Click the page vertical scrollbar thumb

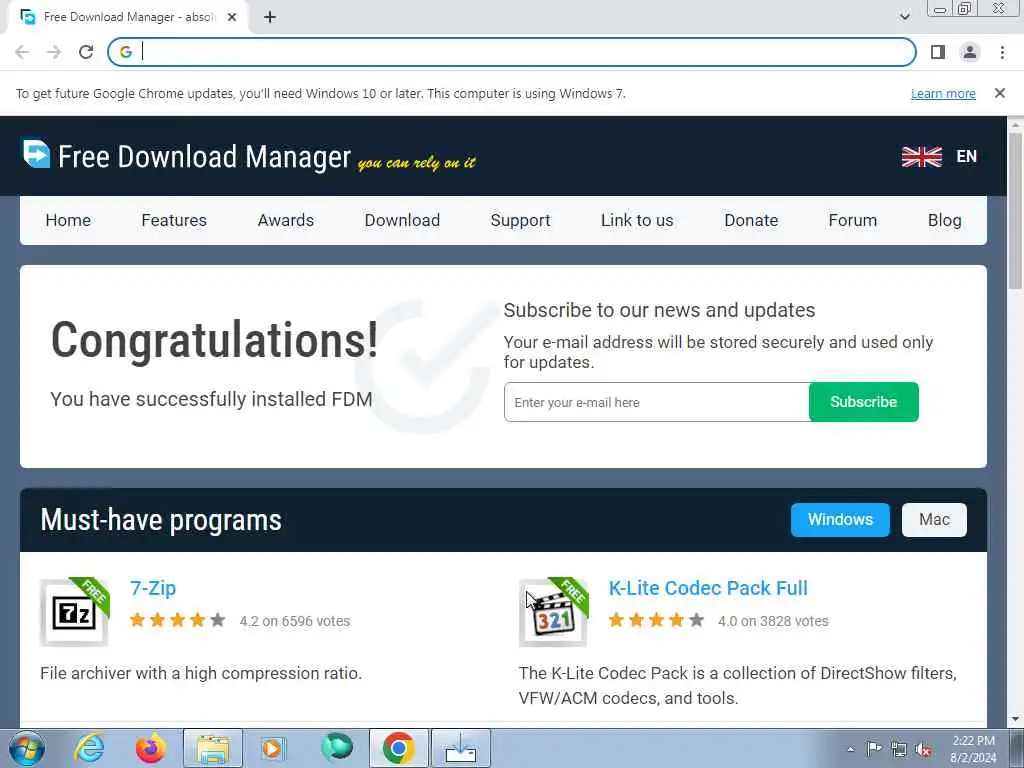[1015, 210]
